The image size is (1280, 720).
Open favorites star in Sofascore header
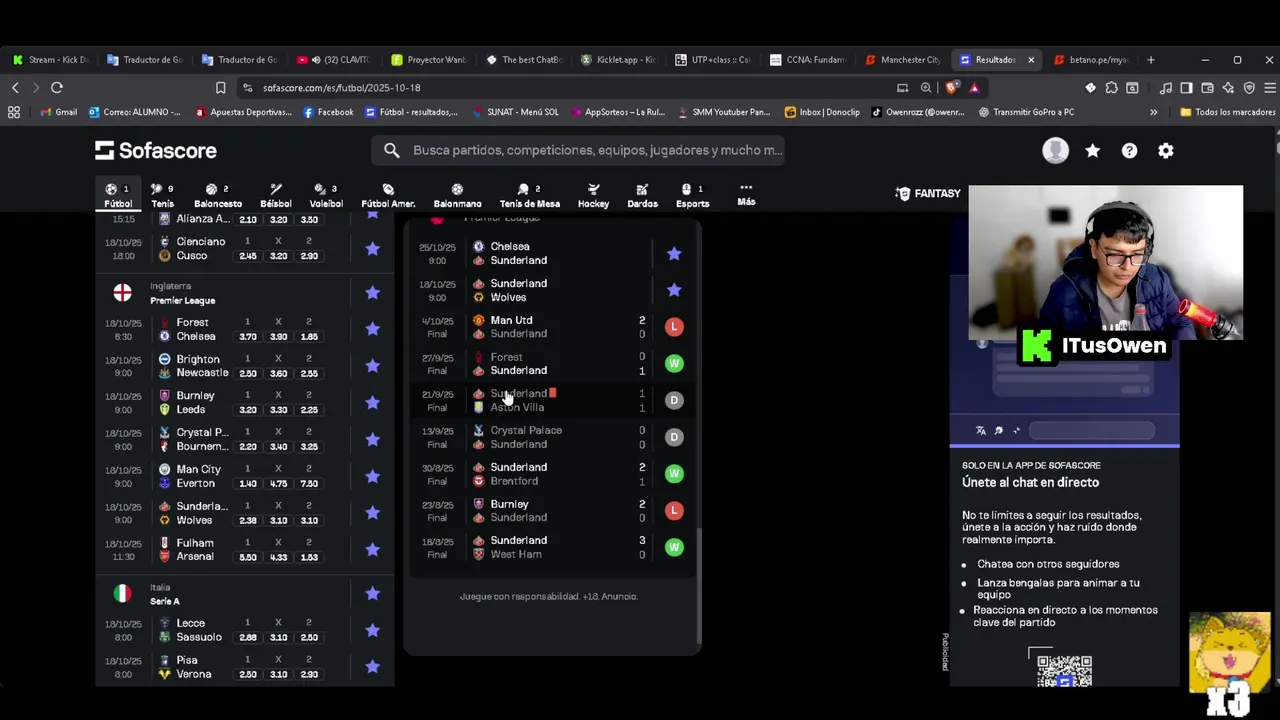click(1092, 150)
